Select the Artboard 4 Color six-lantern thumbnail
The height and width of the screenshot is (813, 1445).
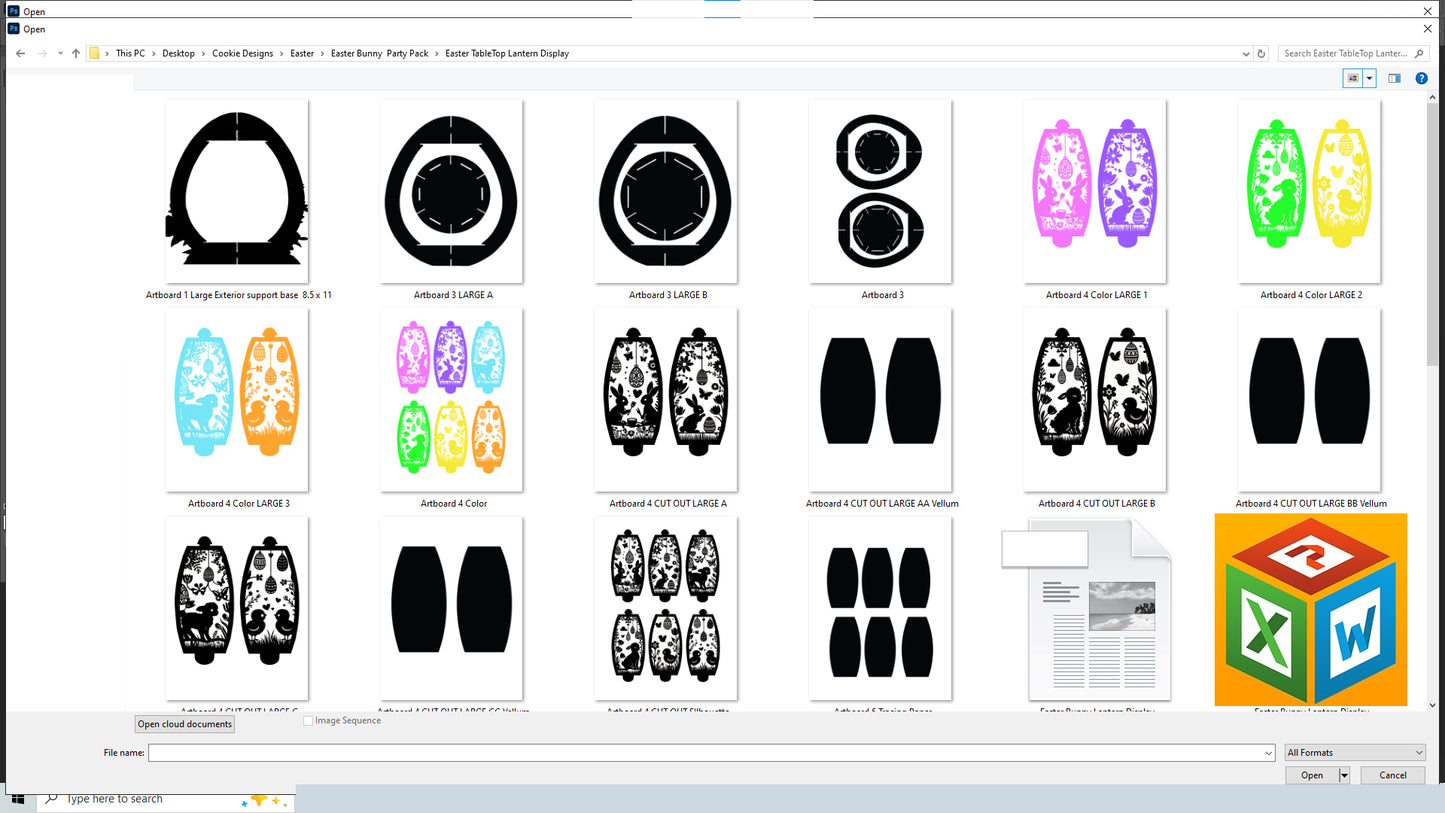pos(452,400)
